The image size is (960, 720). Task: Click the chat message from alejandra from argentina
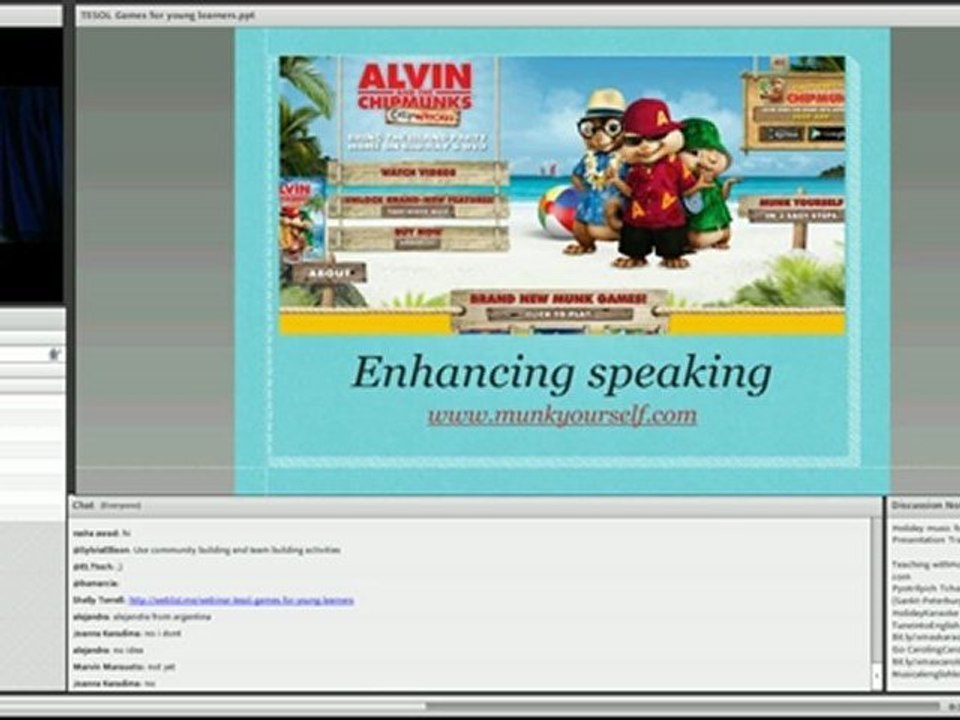click(x=142, y=617)
